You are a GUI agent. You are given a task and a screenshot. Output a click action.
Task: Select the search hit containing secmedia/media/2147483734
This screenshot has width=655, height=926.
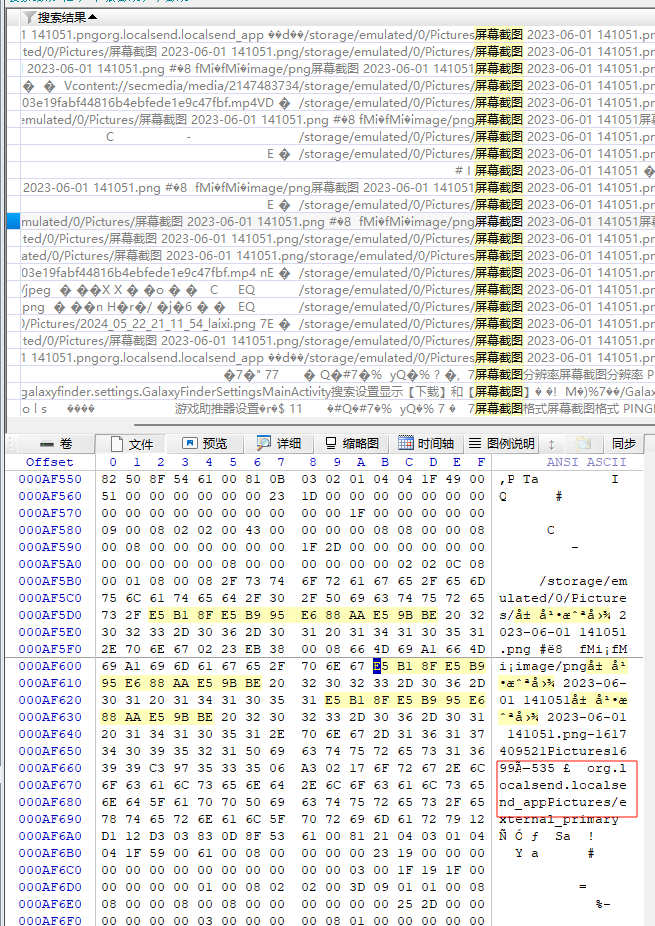tap(338, 86)
